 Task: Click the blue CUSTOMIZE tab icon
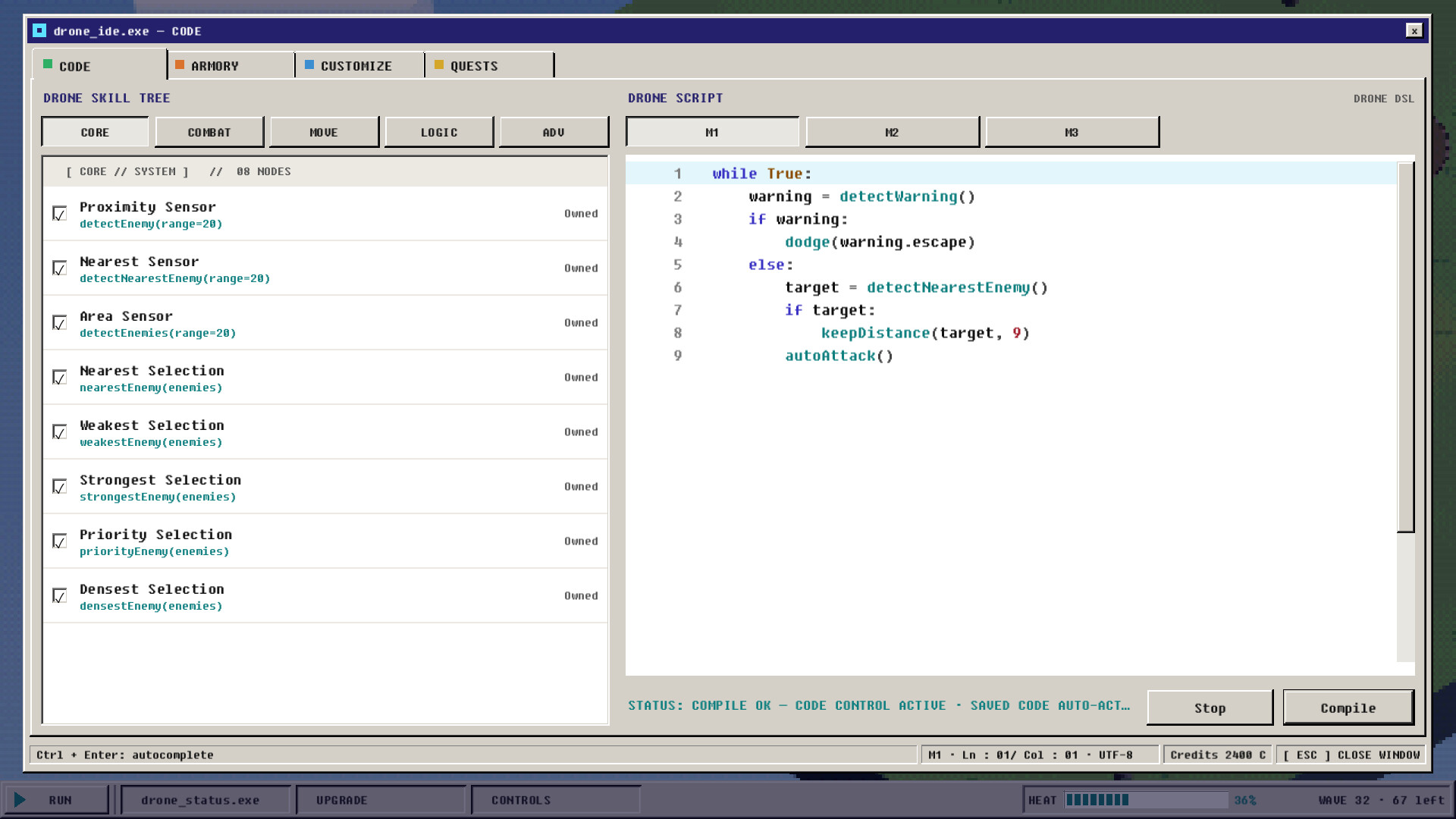309,64
